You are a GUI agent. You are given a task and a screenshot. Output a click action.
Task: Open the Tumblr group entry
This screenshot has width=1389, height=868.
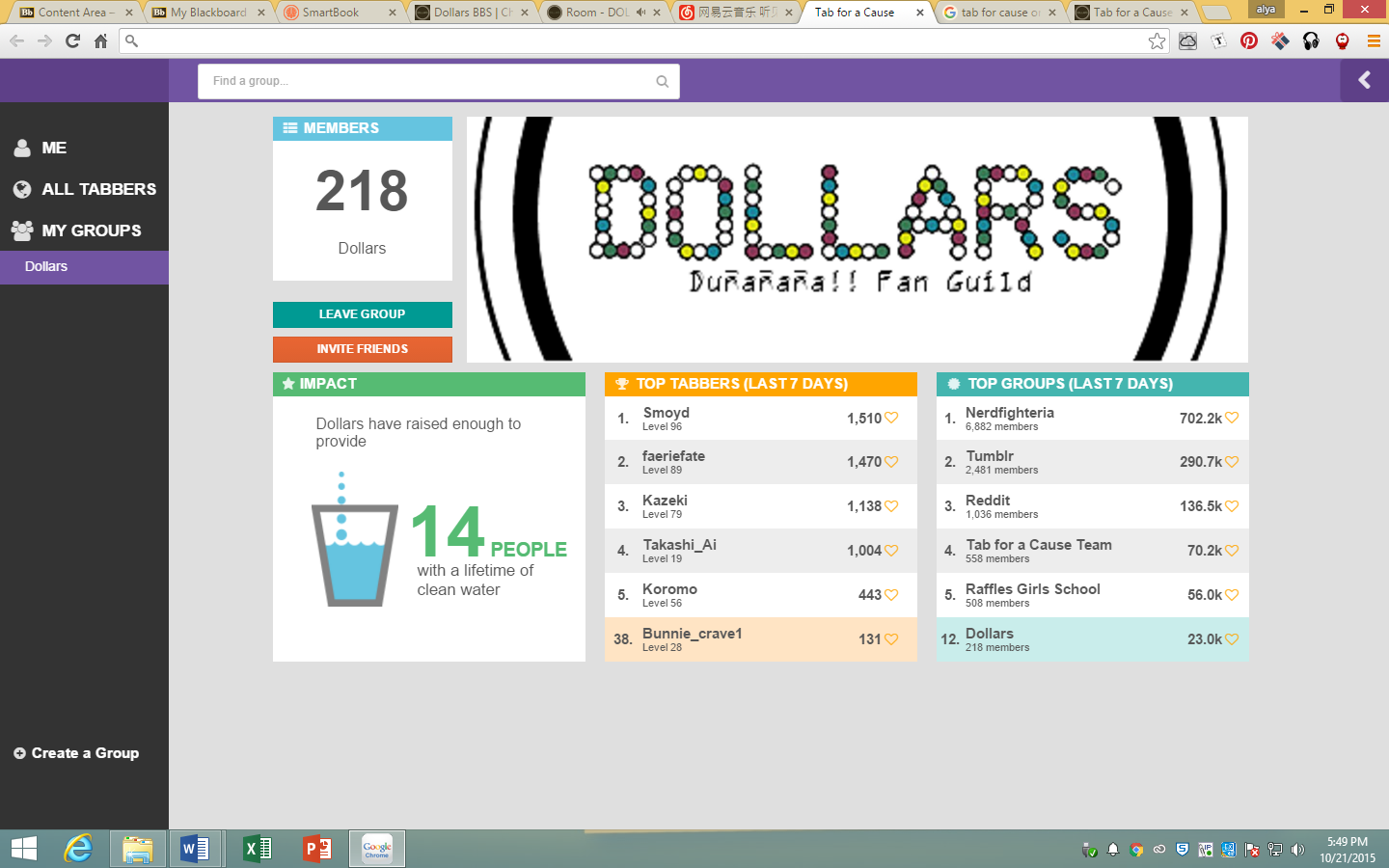pyautogui.click(x=1093, y=463)
